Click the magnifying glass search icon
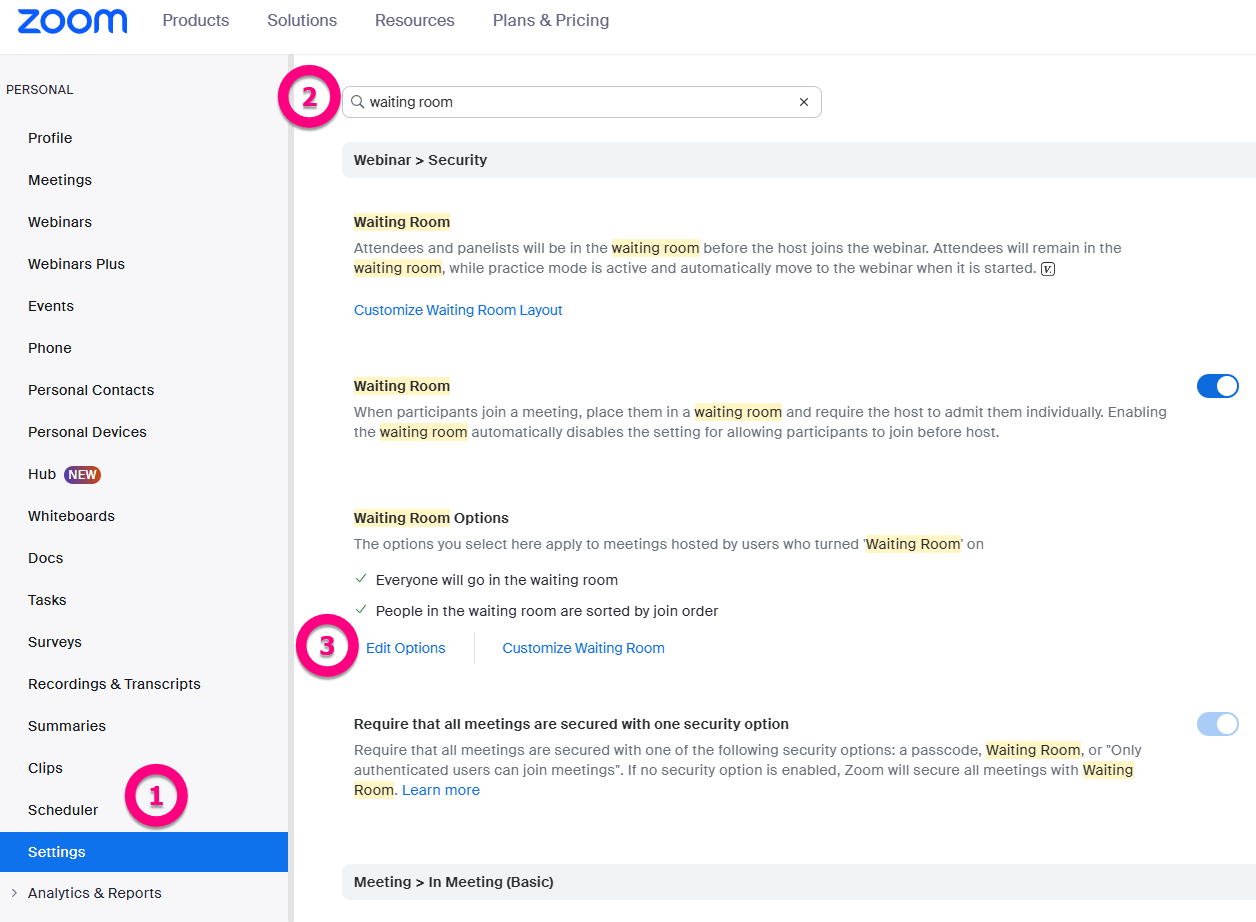Viewport: 1256px width, 922px height. pos(357,102)
